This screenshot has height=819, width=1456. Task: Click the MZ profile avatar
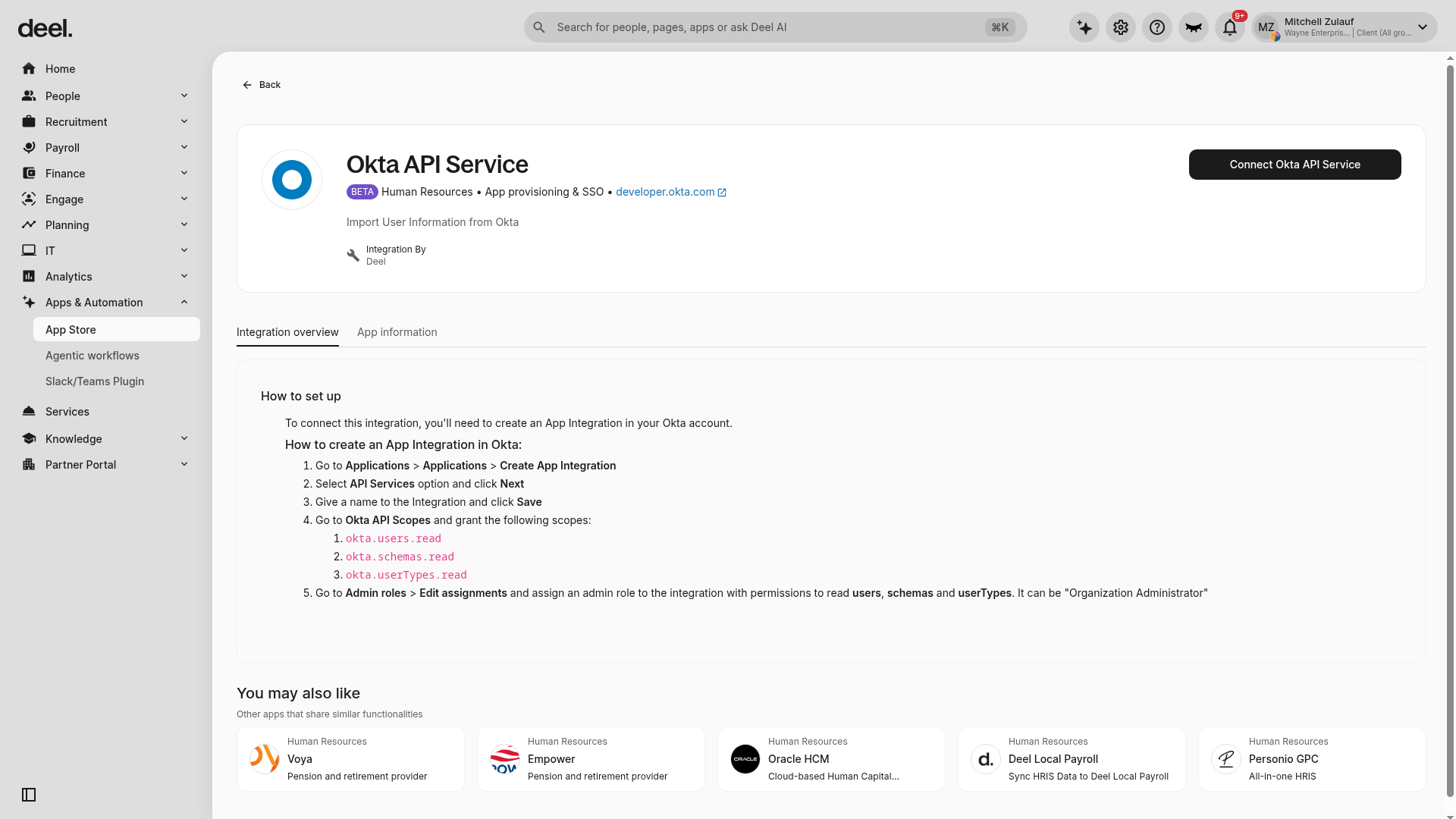pyautogui.click(x=1266, y=27)
